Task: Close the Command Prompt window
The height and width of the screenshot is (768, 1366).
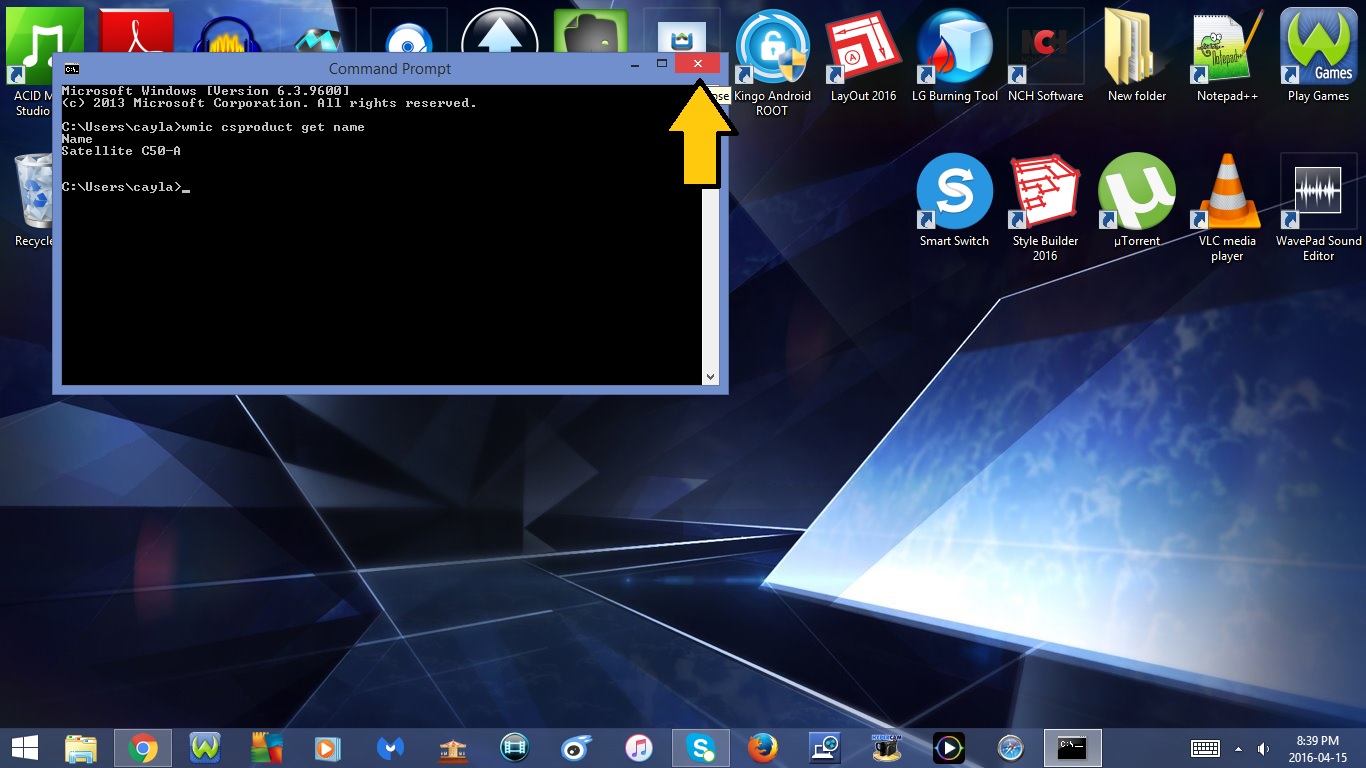Action: coord(697,65)
